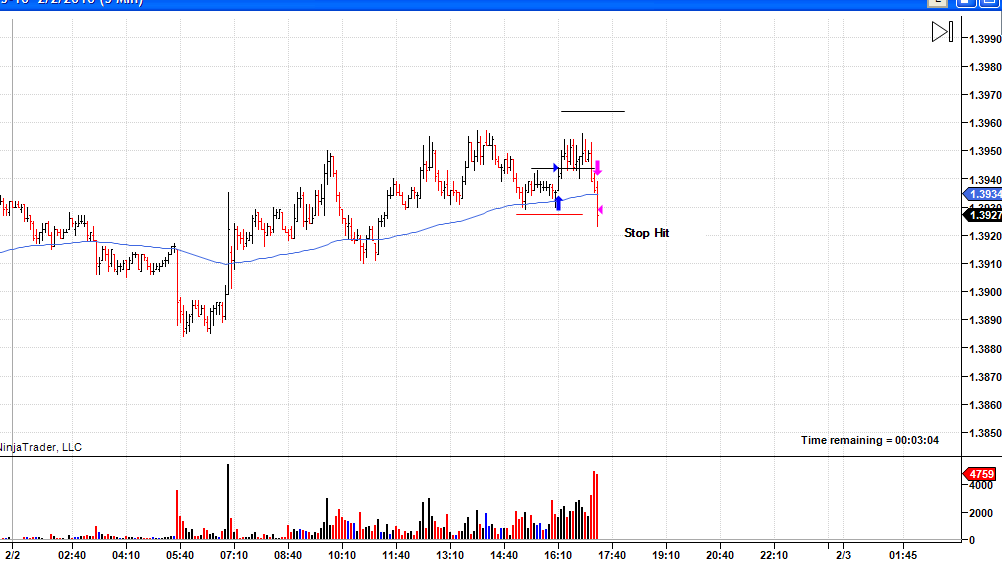Select the 'Stop Hit' text annotation

click(646, 233)
